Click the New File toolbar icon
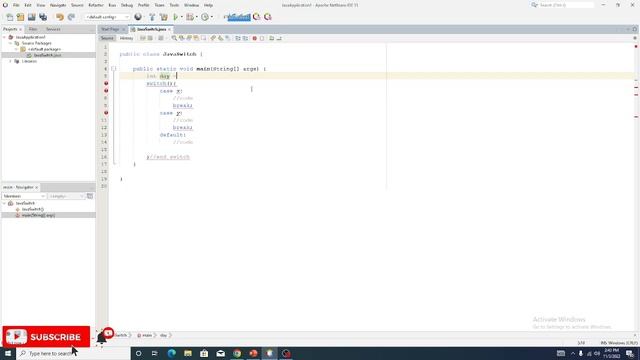 point(9,17)
